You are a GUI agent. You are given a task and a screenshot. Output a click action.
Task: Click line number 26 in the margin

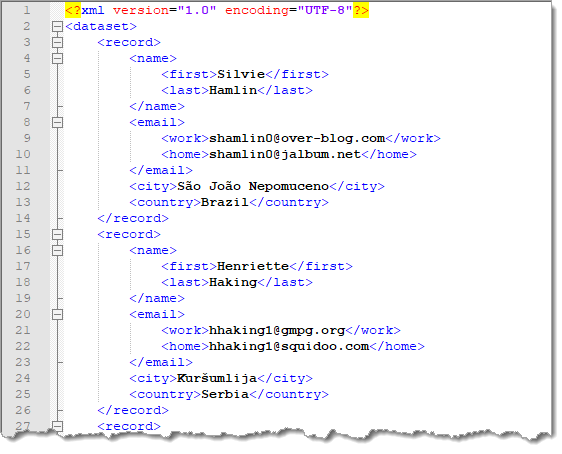click(23, 410)
